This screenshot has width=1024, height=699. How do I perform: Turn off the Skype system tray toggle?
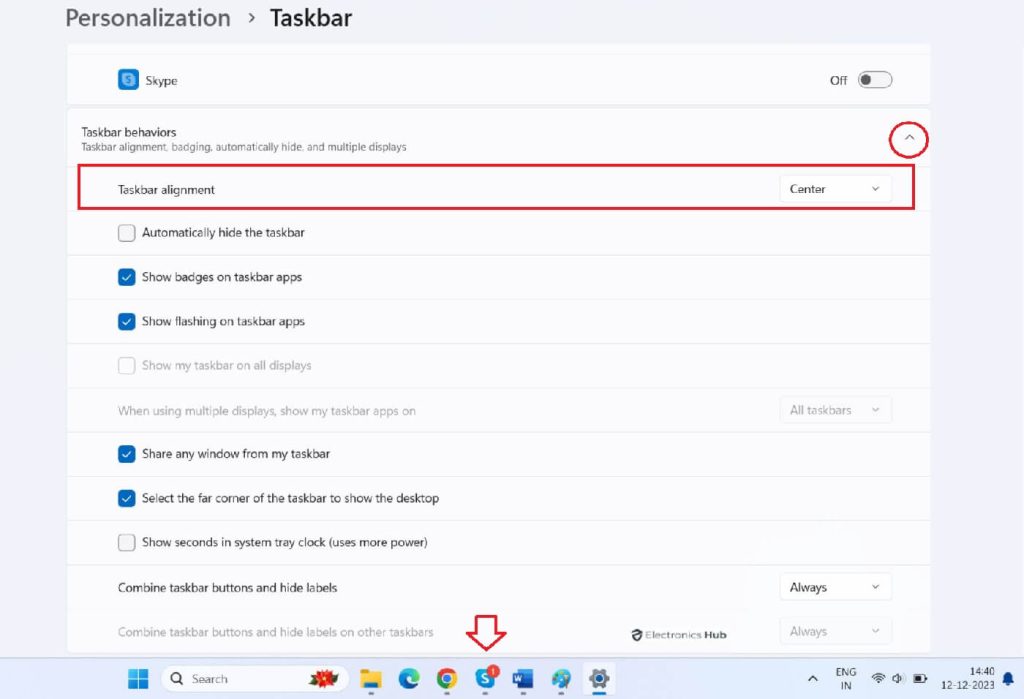coord(874,80)
